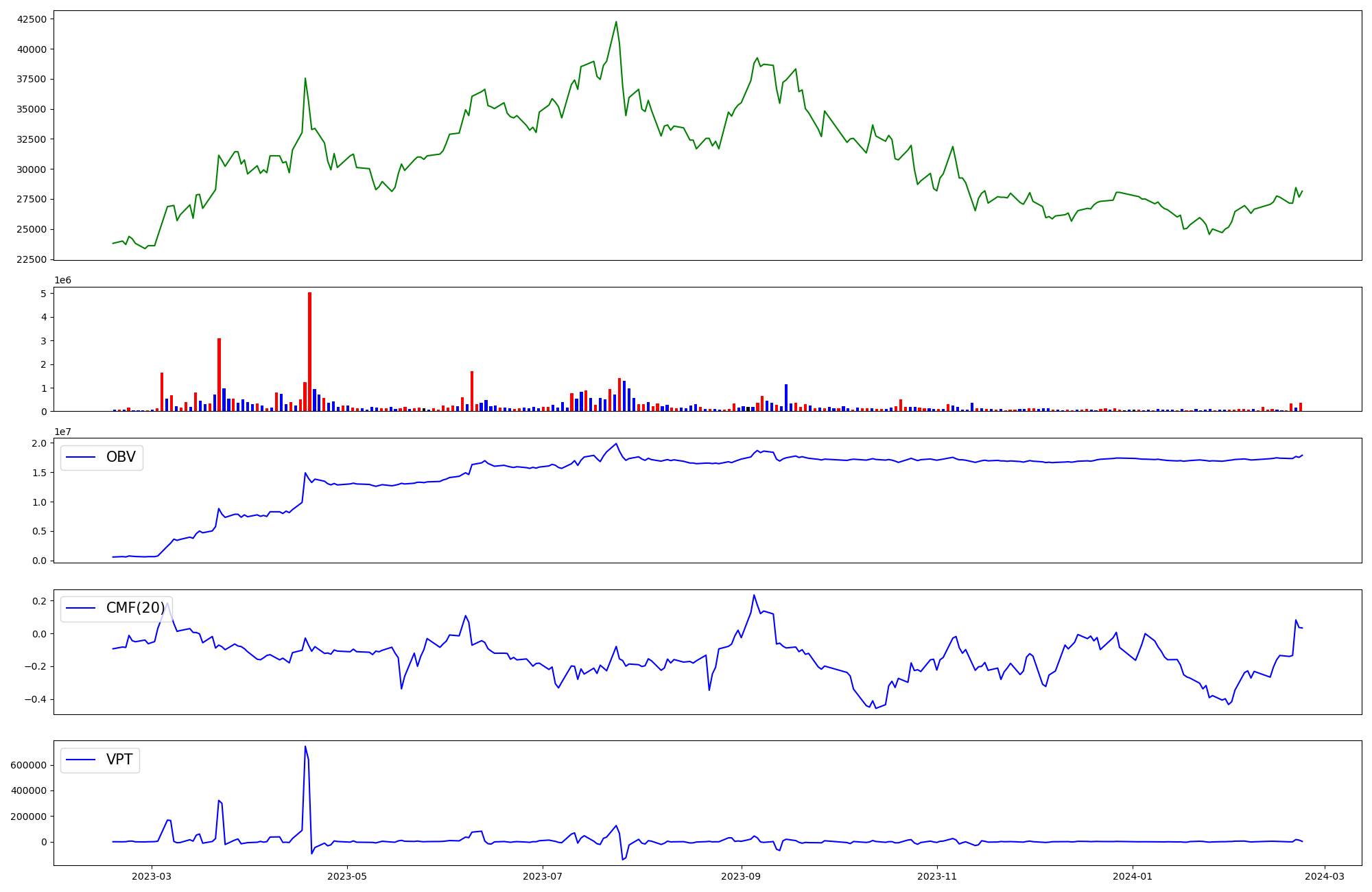Click the tallest red volume bar

pos(309,351)
